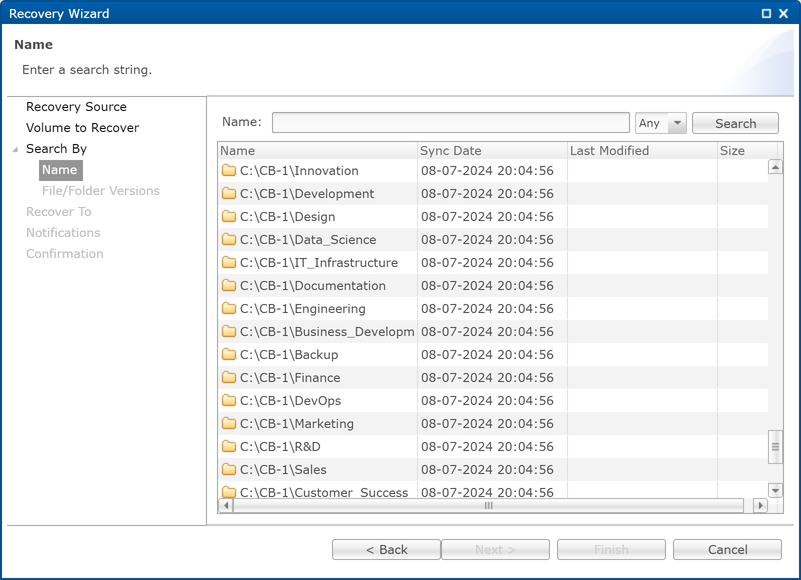Select the C:\CB-1\Innovation folder name

pos(299,171)
